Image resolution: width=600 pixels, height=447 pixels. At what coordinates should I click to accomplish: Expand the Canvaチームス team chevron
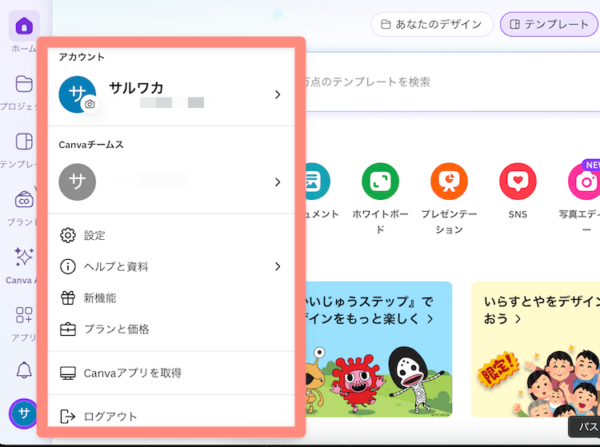(x=278, y=182)
